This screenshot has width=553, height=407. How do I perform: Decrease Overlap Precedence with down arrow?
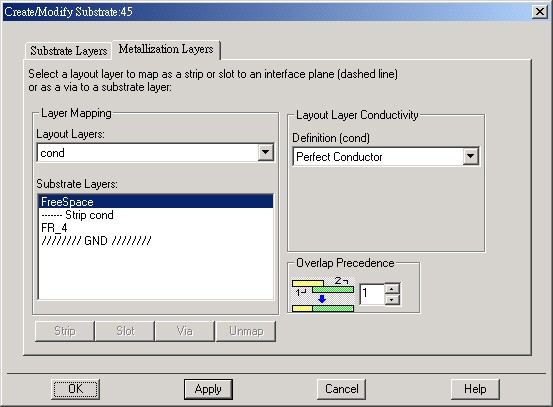click(392, 300)
